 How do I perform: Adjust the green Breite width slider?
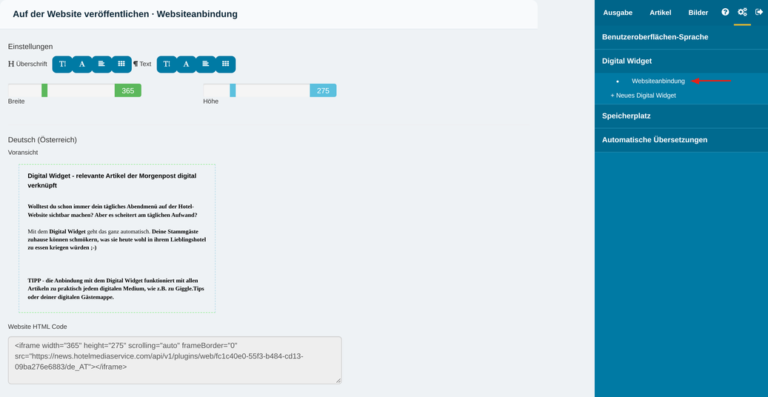(x=45, y=91)
